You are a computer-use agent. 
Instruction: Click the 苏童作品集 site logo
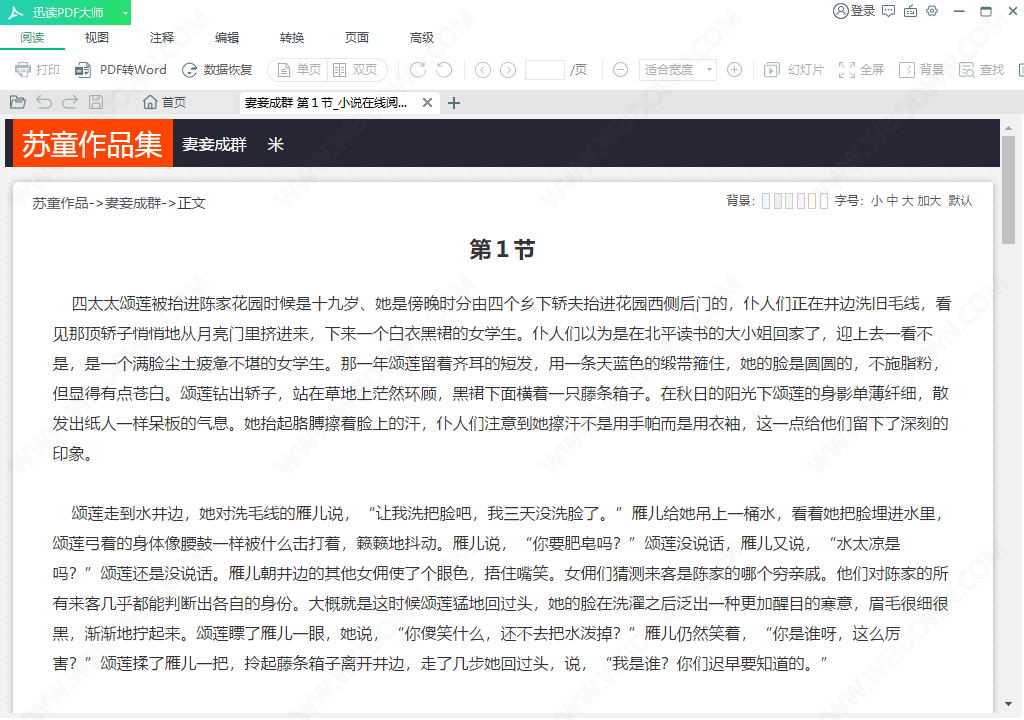[92, 144]
